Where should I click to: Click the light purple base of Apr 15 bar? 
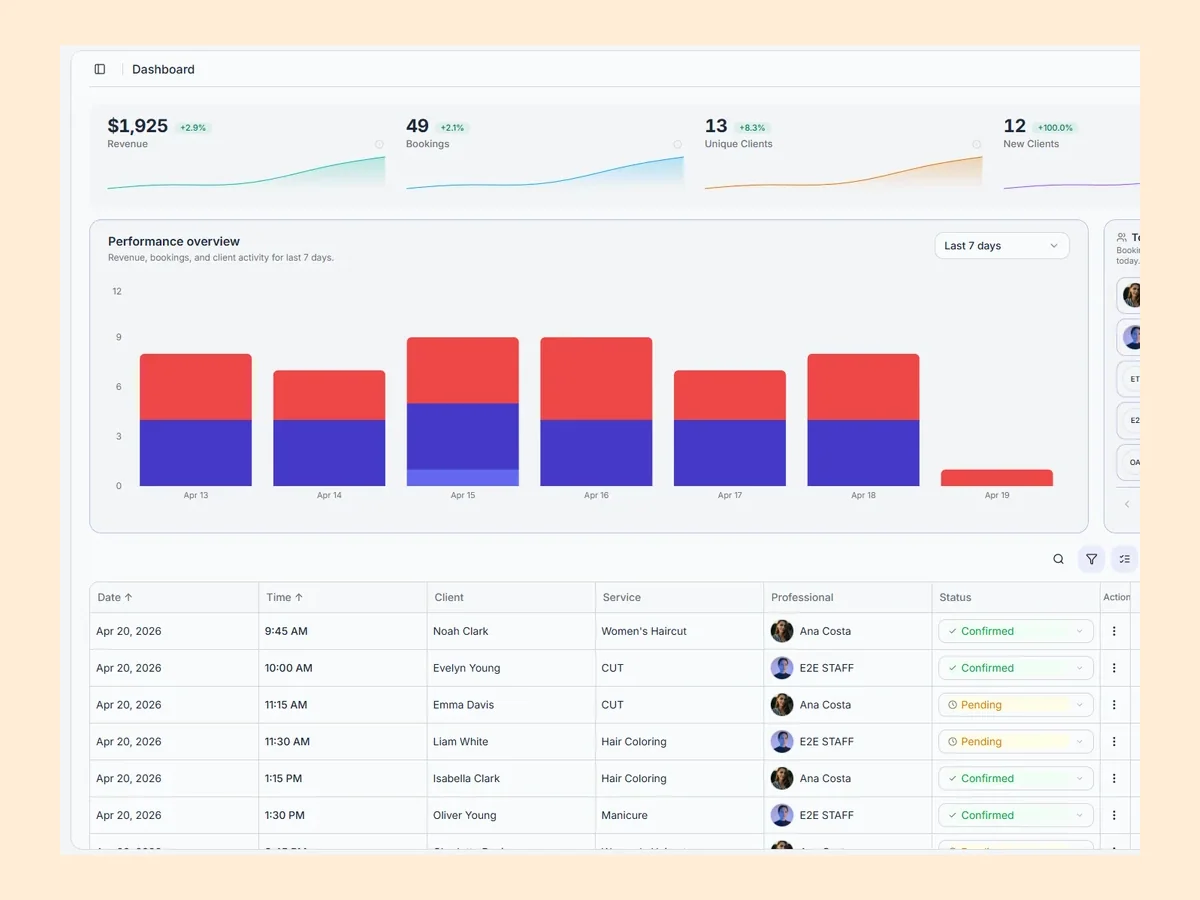coord(463,478)
